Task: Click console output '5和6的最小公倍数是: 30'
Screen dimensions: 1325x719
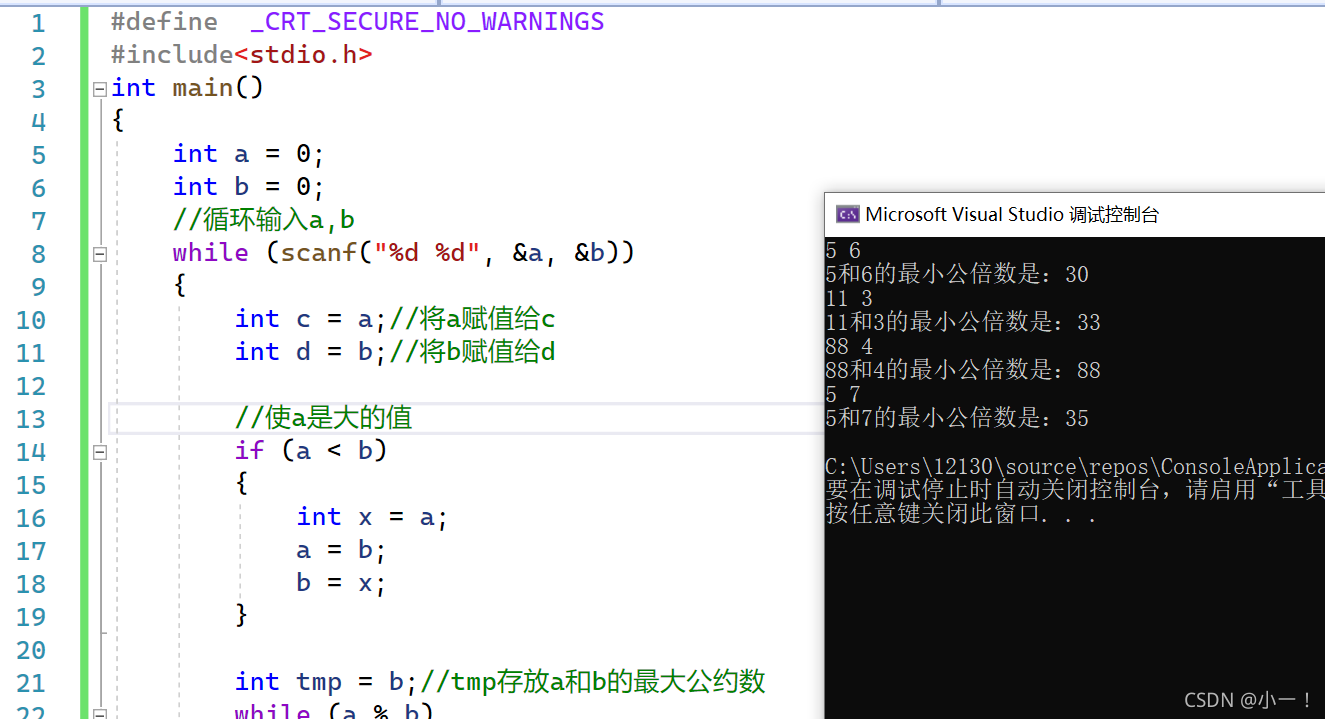Action: click(x=958, y=274)
